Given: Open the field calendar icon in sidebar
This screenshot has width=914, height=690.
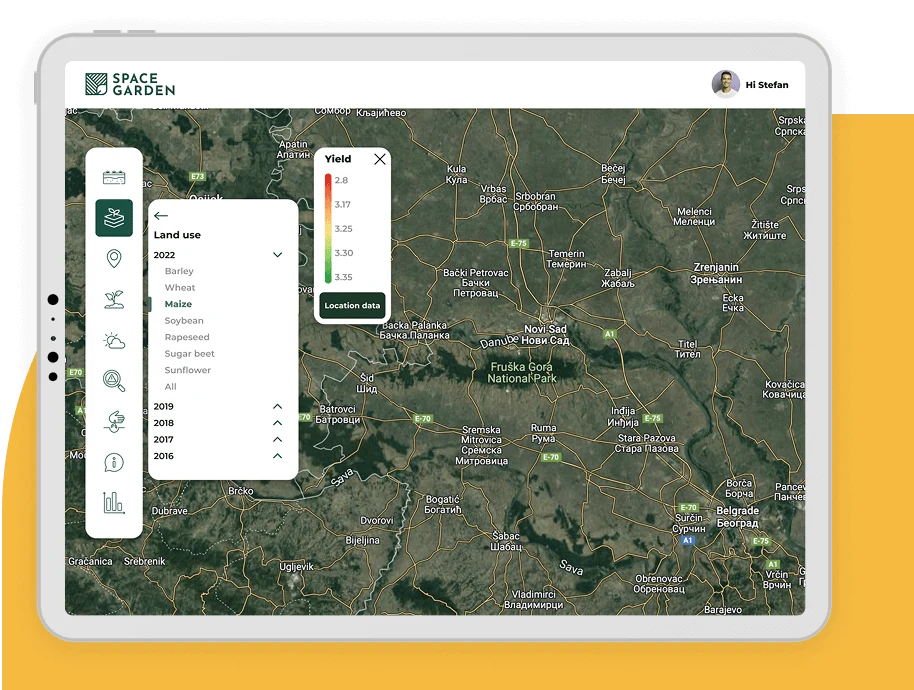Looking at the screenshot, I should pyautogui.click(x=114, y=177).
